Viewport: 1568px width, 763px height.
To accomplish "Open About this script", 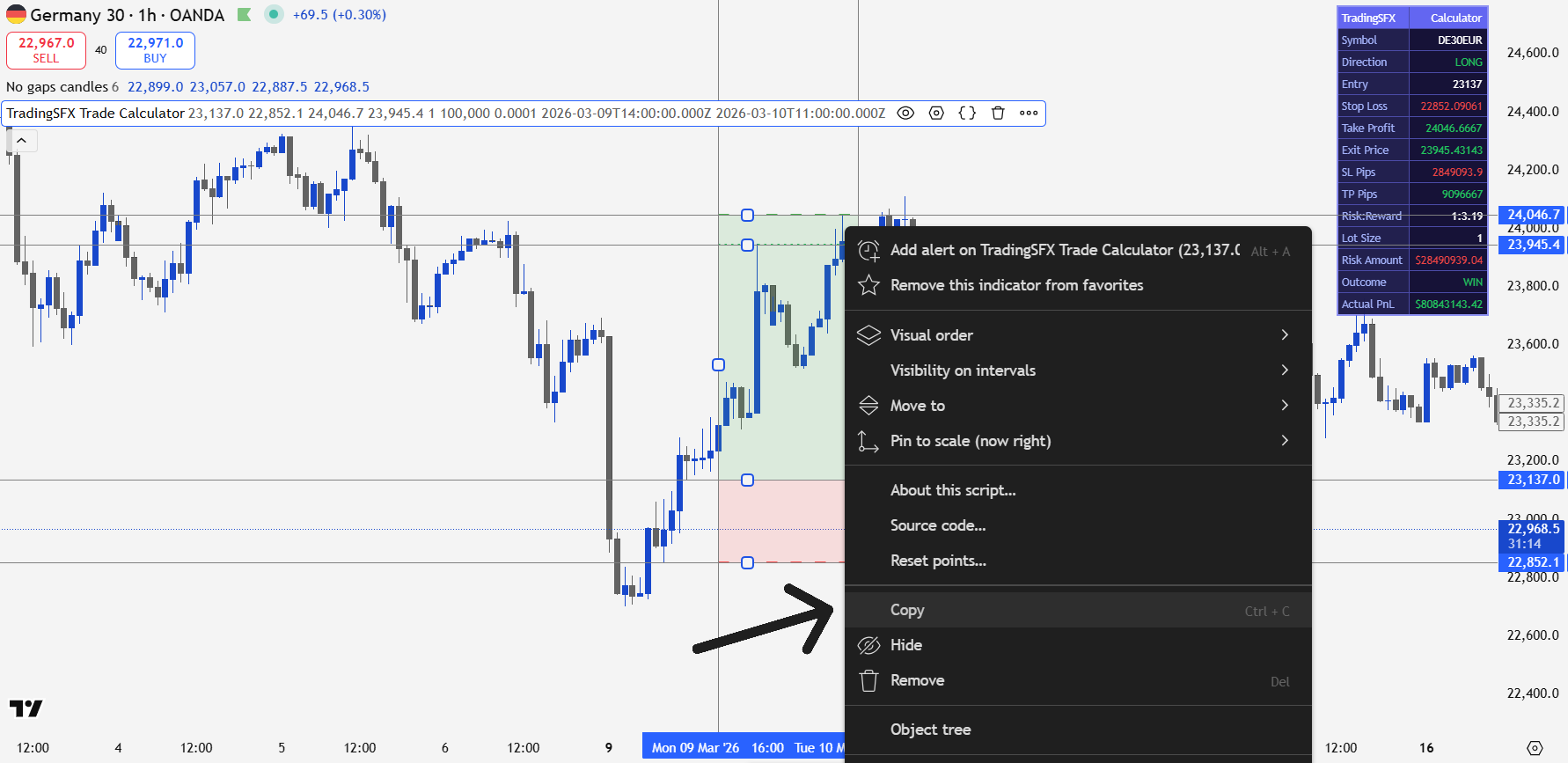I will [x=1078, y=490].
